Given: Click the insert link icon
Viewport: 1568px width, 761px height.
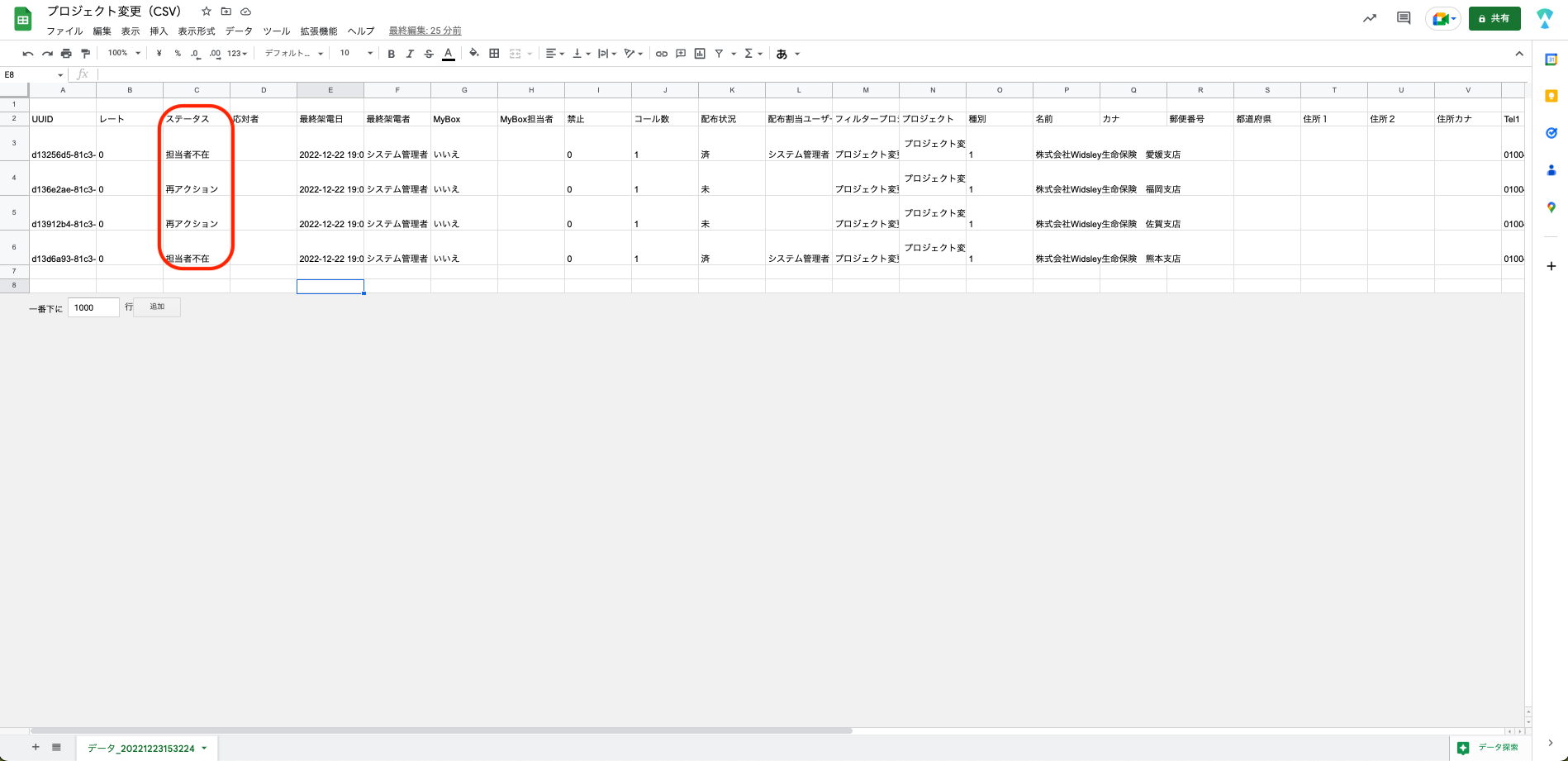Looking at the screenshot, I should [x=661, y=54].
